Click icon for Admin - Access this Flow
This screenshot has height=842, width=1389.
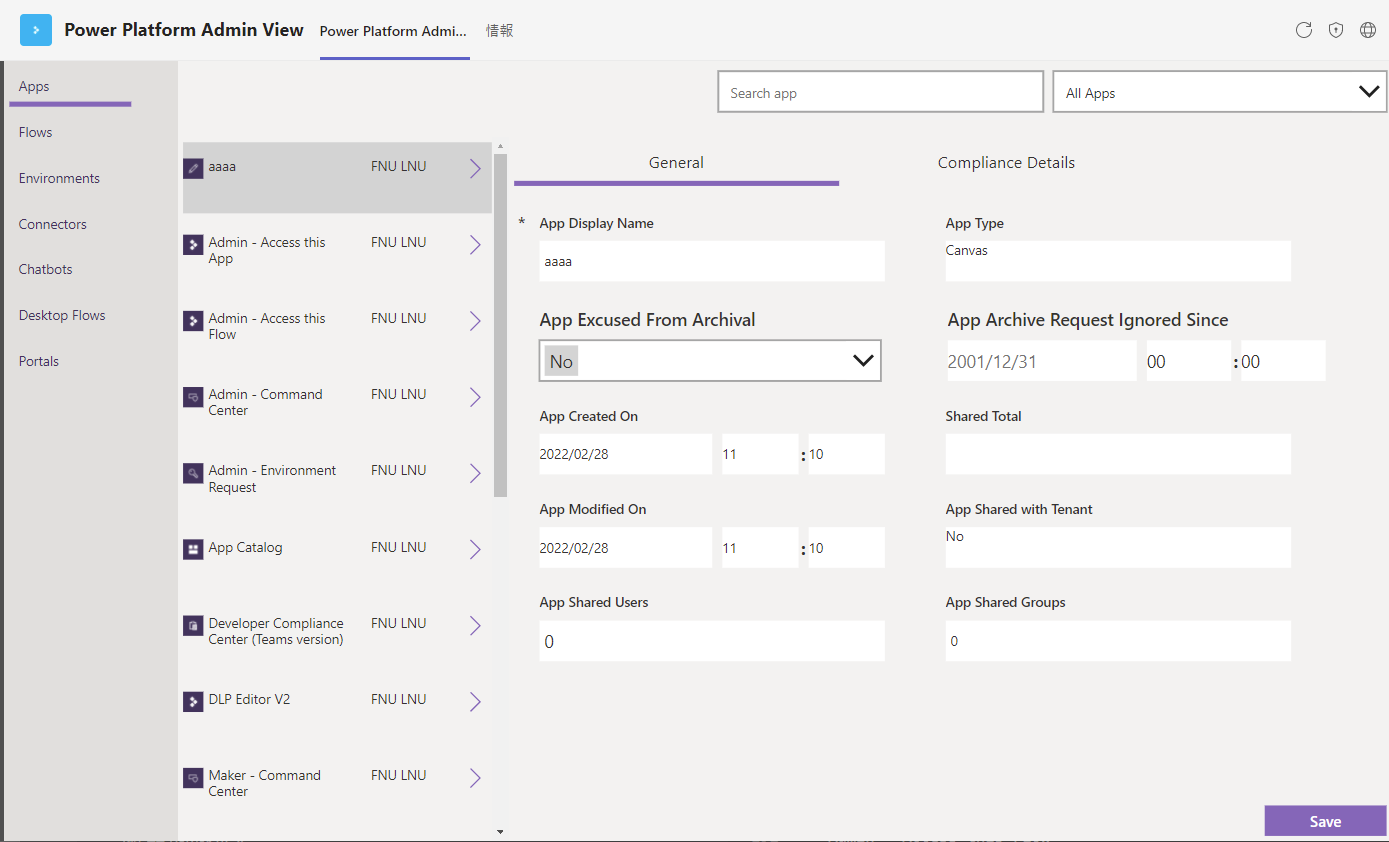(193, 320)
